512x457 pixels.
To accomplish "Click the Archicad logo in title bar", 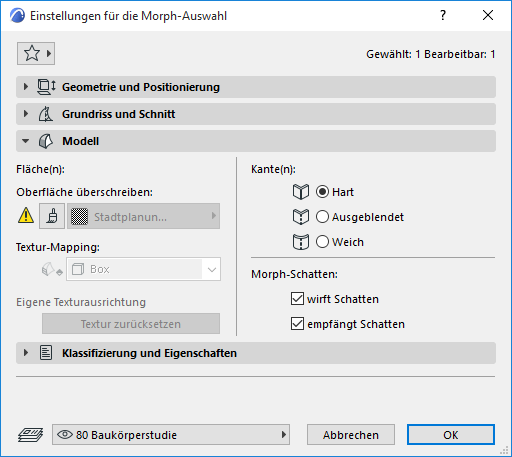I will (17, 16).
